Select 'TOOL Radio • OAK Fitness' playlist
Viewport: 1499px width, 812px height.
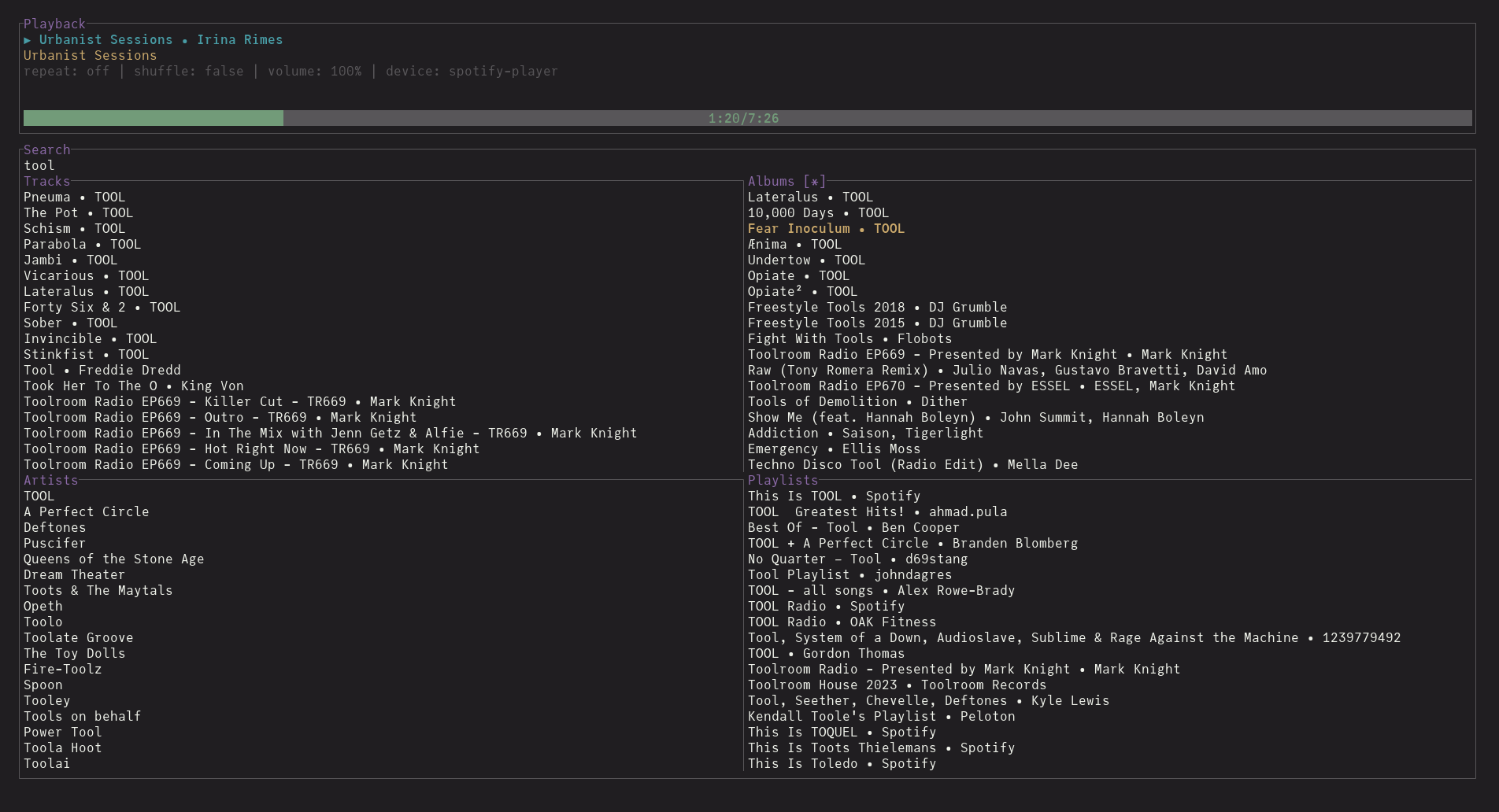coord(842,622)
